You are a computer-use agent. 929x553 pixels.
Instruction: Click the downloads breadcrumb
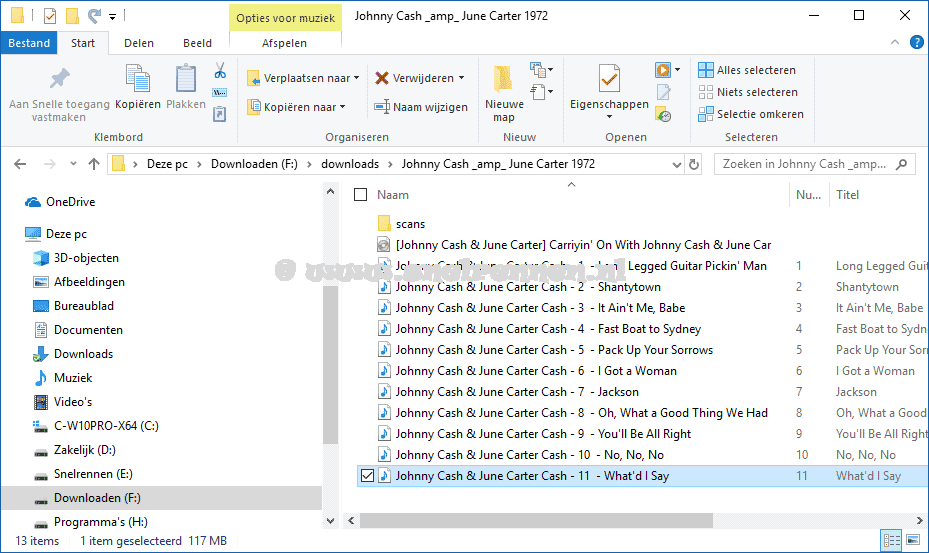tap(350, 164)
